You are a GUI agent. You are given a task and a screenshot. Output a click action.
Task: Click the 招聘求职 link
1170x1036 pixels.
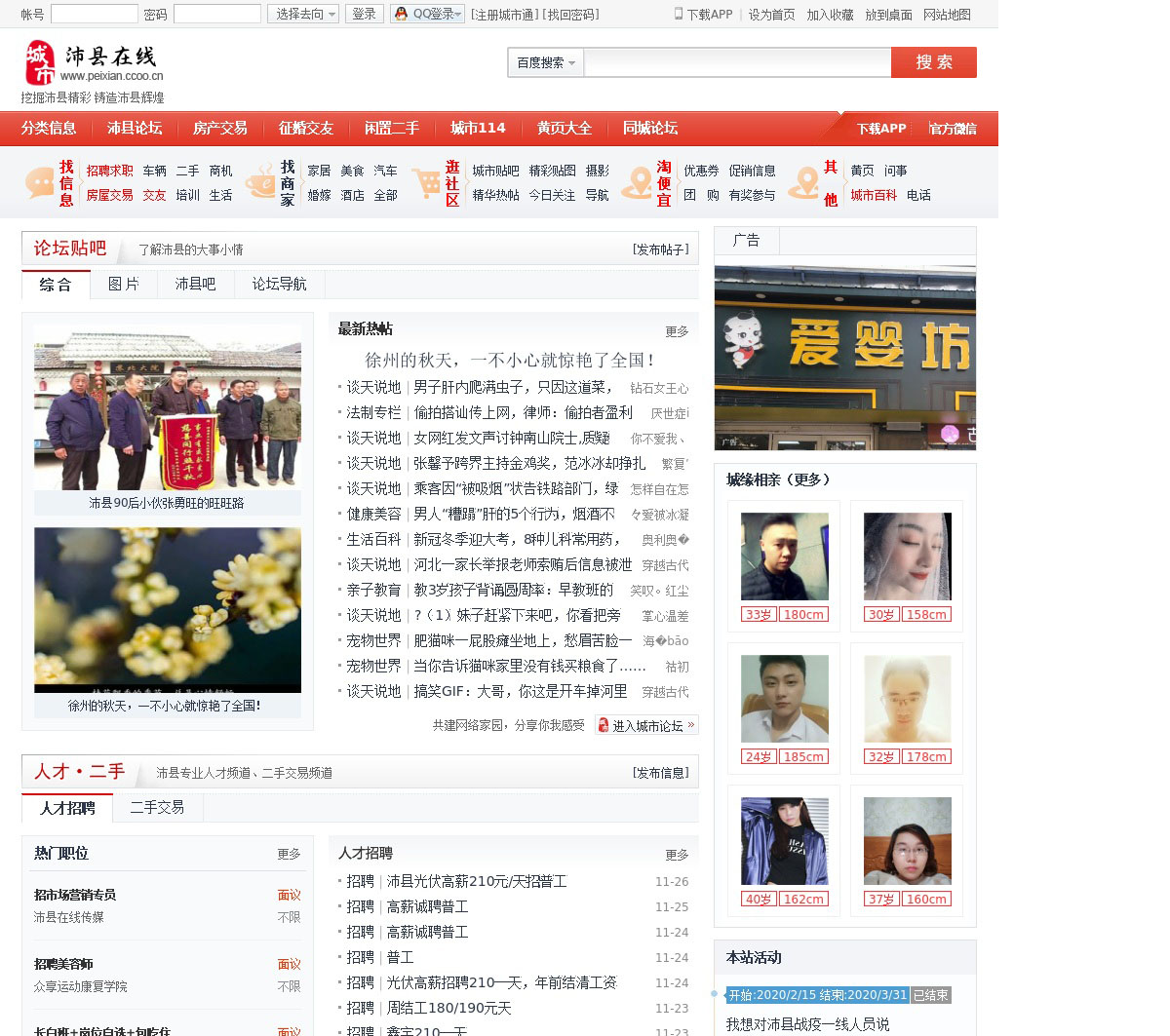[x=110, y=171]
